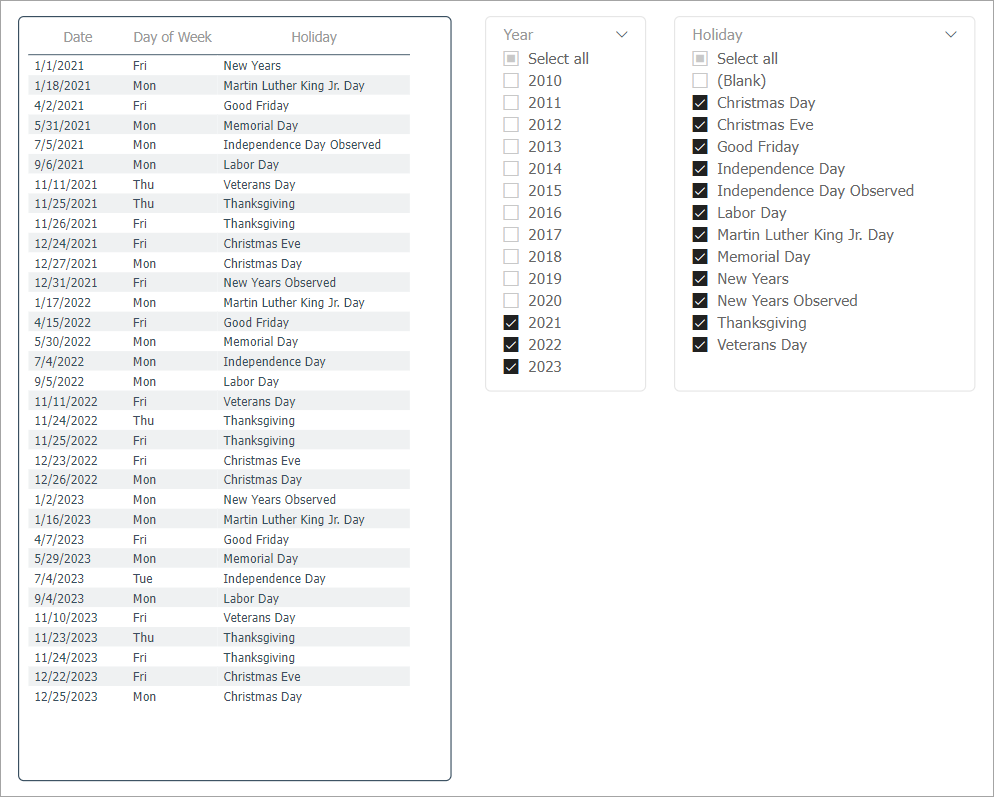Uncheck Veterans Day in Holiday slicer
Screen dimensions: 994x797
700,345
